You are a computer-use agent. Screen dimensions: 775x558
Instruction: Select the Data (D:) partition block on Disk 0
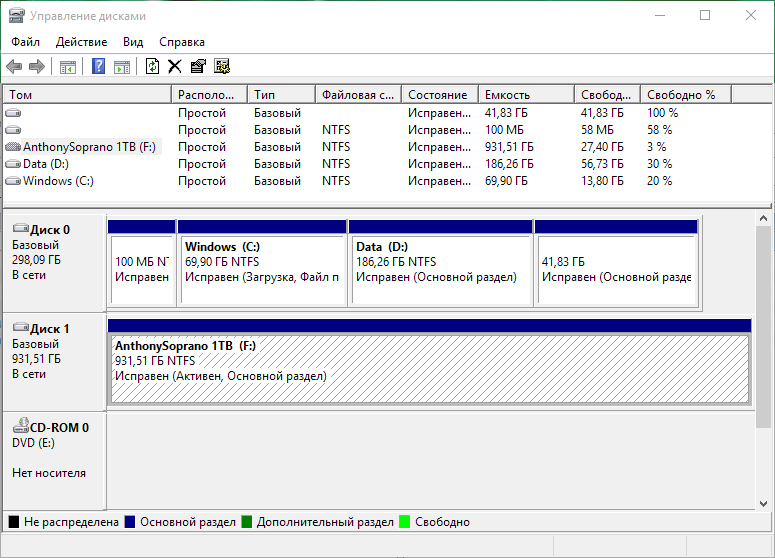click(x=440, y=263)
